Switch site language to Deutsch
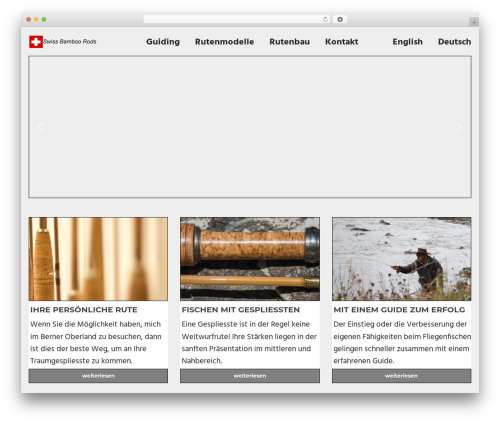The image size is (500, 423). pos(454,42)
